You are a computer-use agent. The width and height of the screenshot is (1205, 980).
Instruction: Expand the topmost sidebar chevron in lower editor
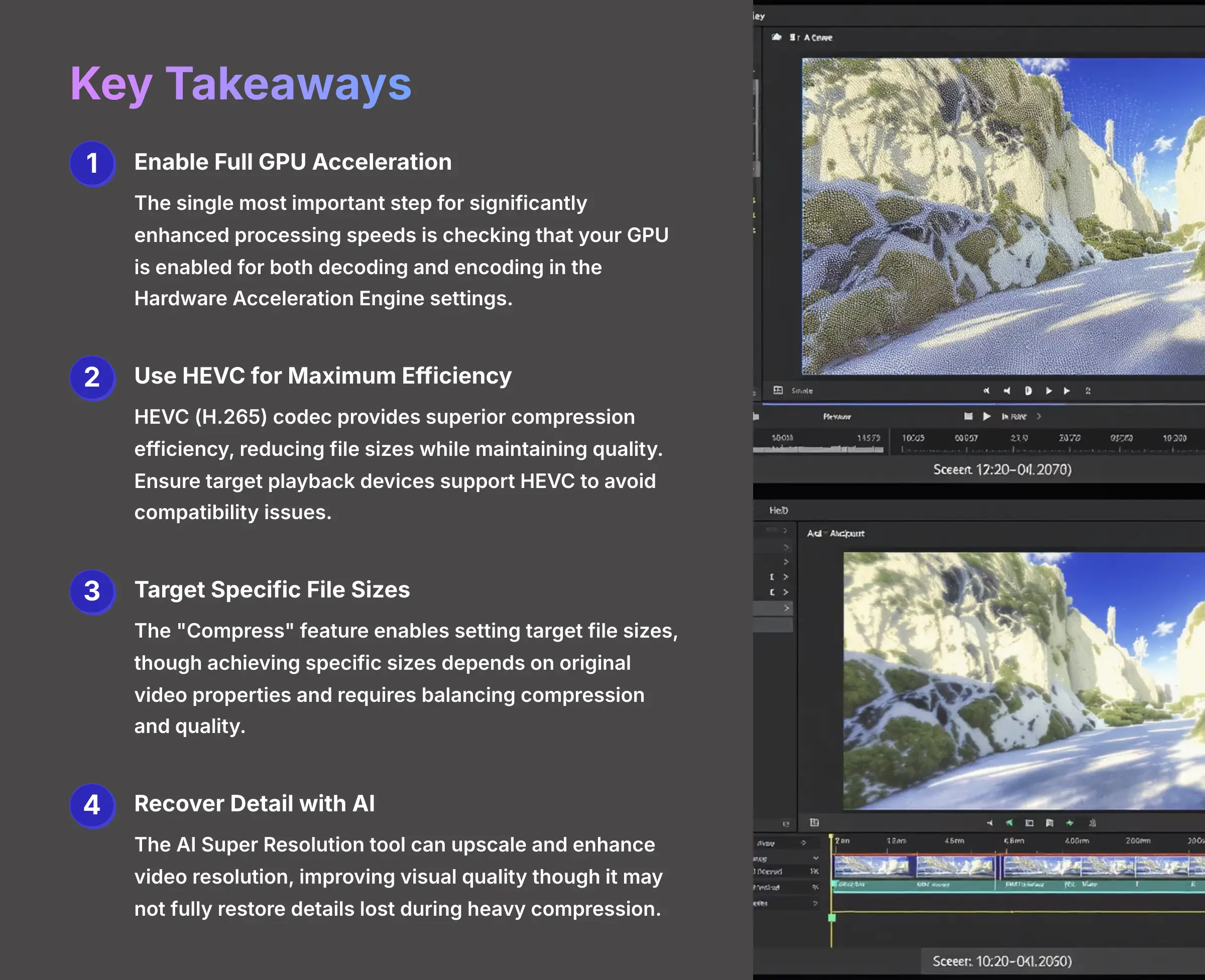(785, 531)
